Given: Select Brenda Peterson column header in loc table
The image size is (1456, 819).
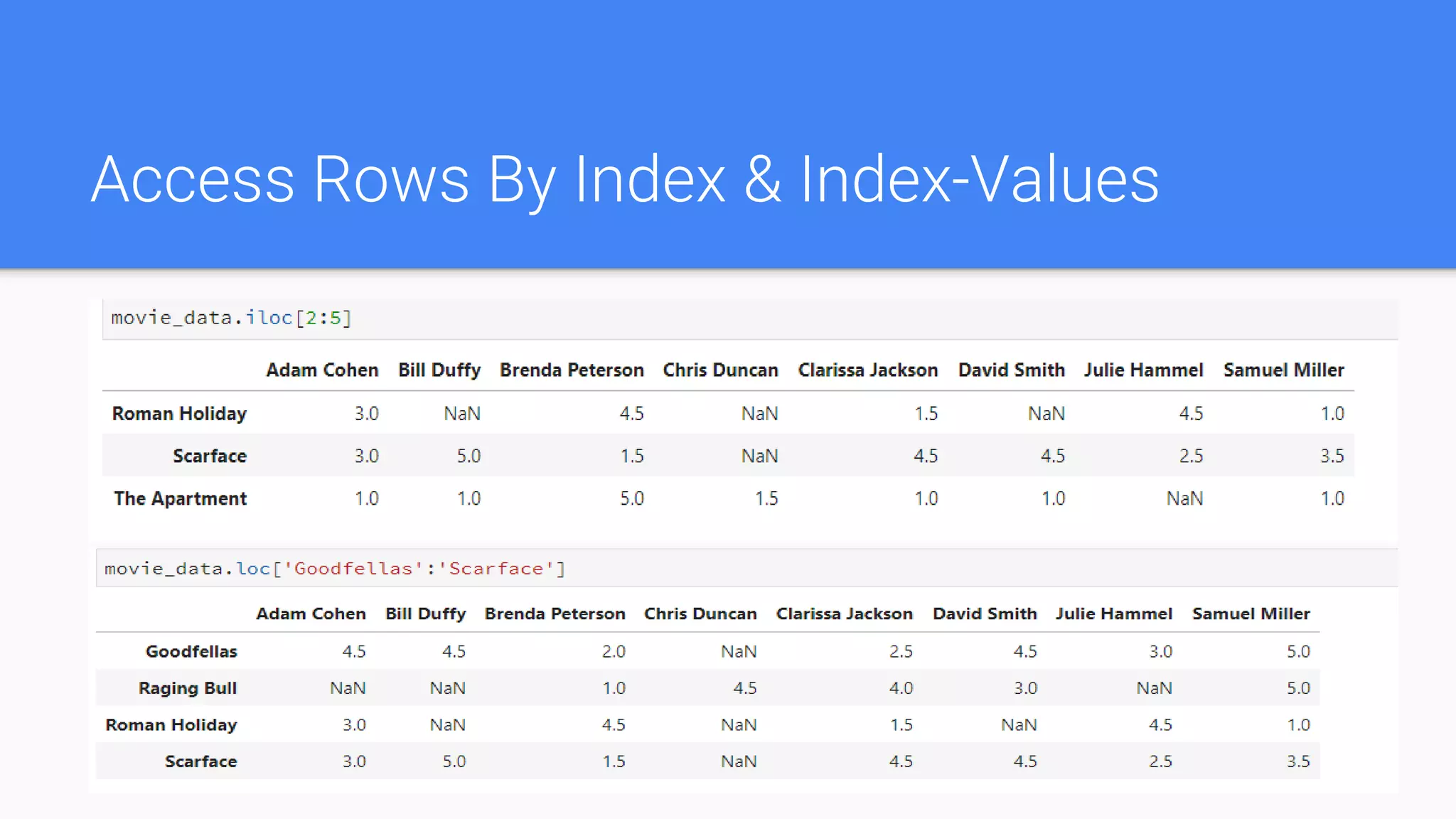Looking at the screenshot, I should tap(555, 614).
